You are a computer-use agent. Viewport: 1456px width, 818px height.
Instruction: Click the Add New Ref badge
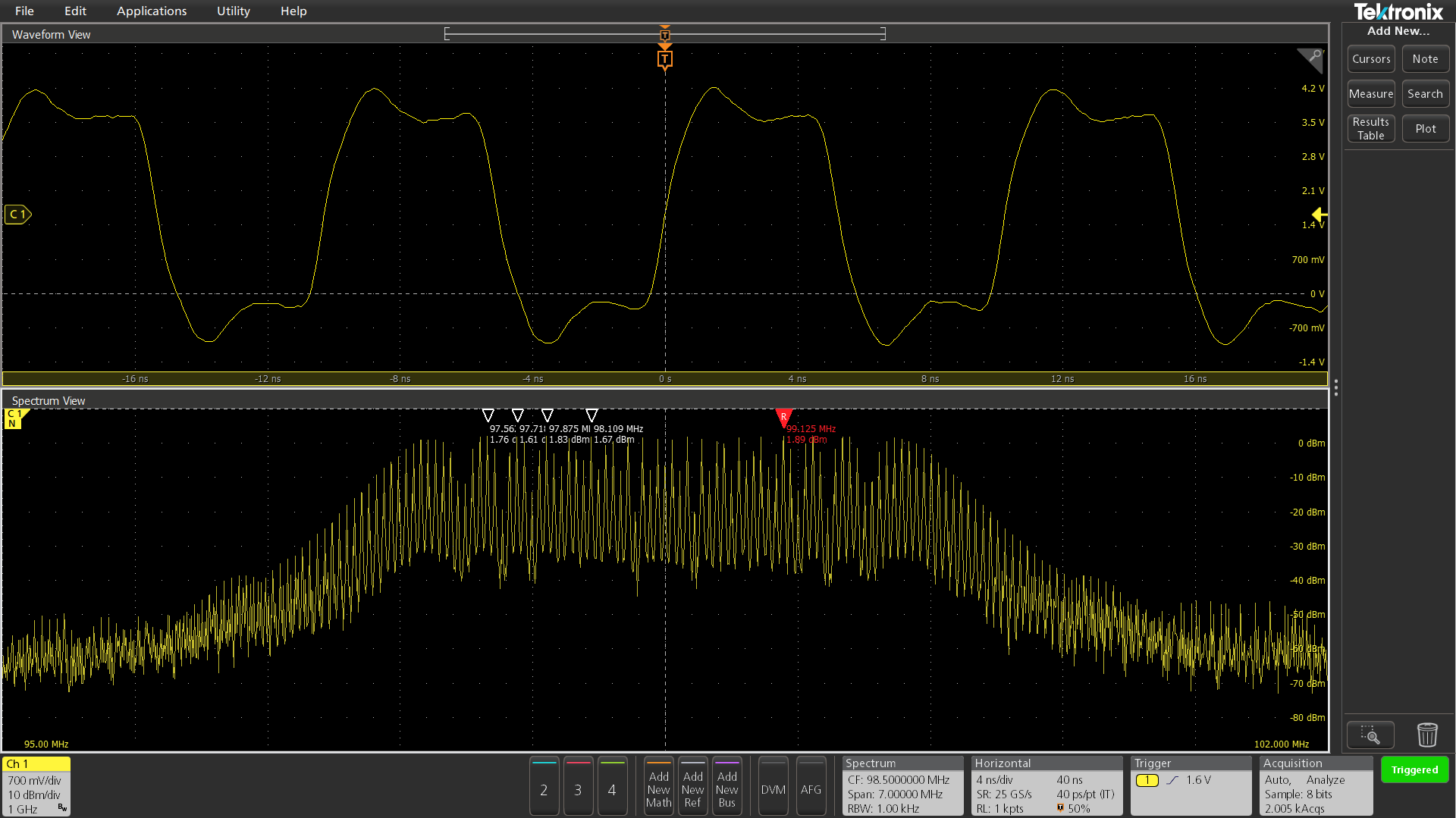point(692,786)
